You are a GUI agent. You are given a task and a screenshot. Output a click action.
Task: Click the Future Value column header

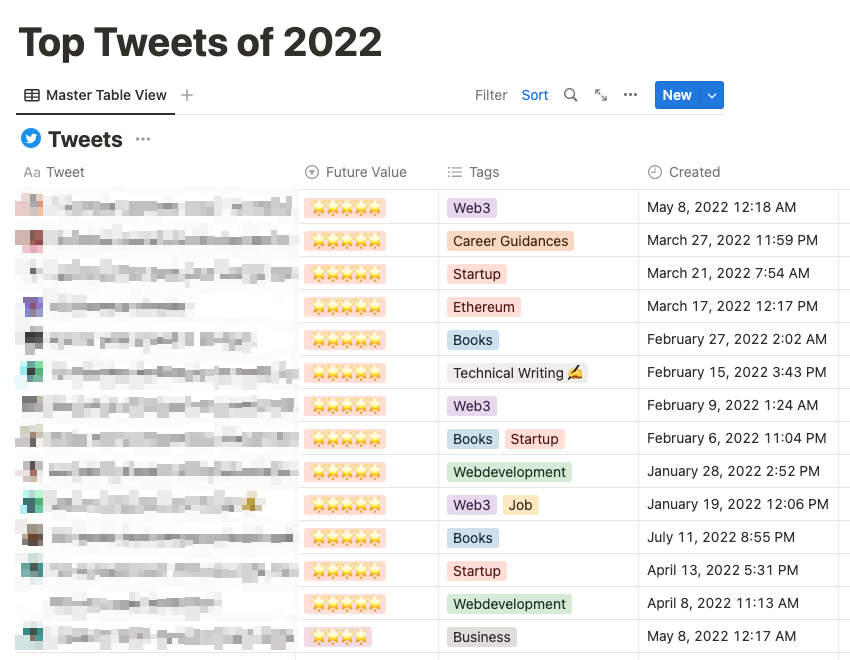(x=356, y=172)
